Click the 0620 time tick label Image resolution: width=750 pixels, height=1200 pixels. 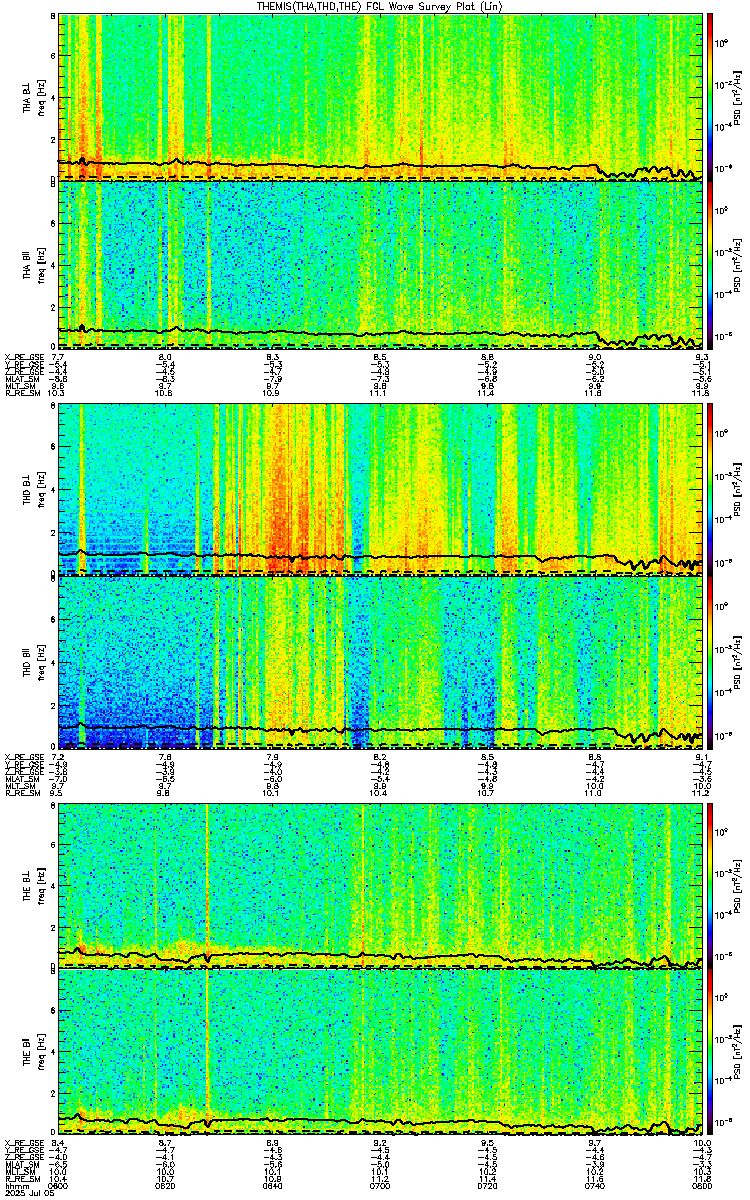pos(165,1186)
